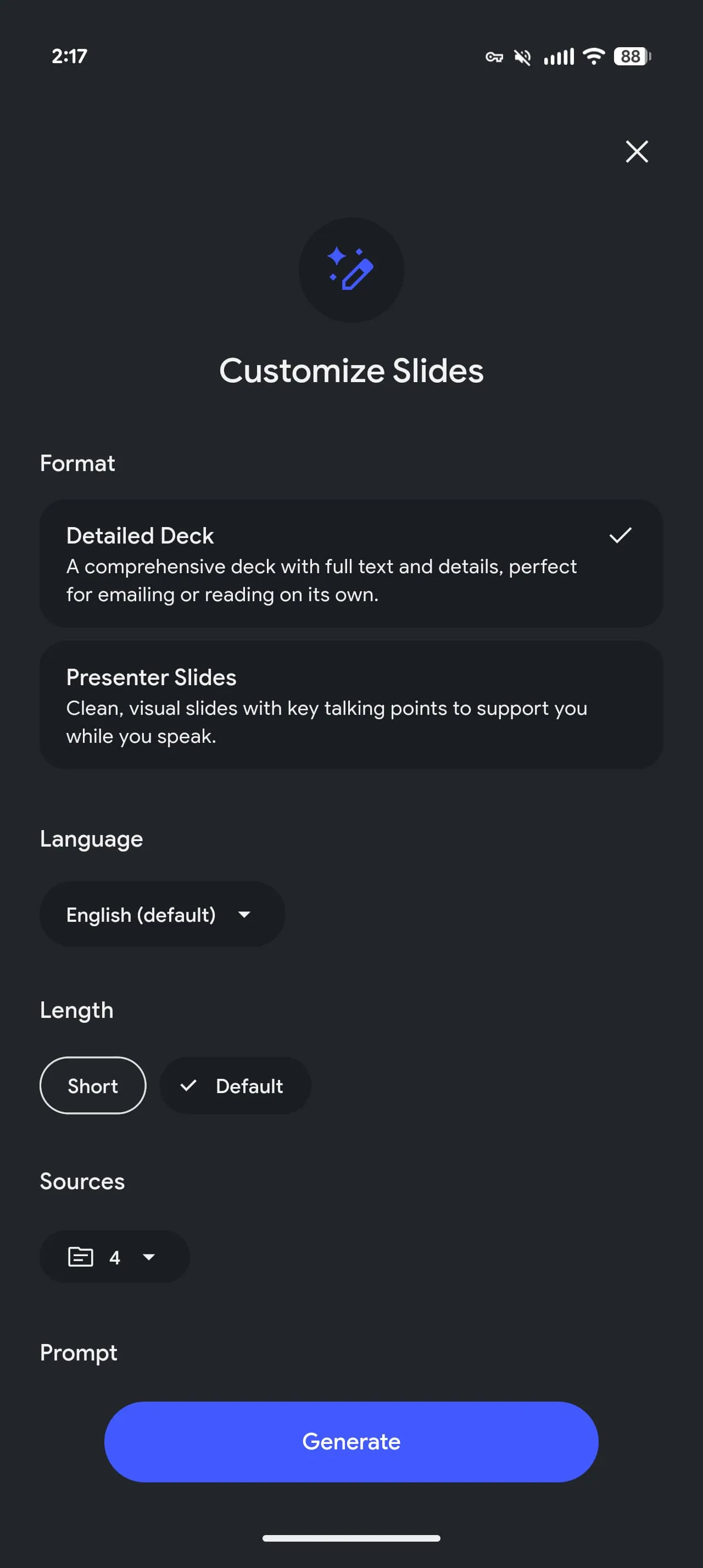
Task: Tap the sources document icon
Action: click(80, 1256)
